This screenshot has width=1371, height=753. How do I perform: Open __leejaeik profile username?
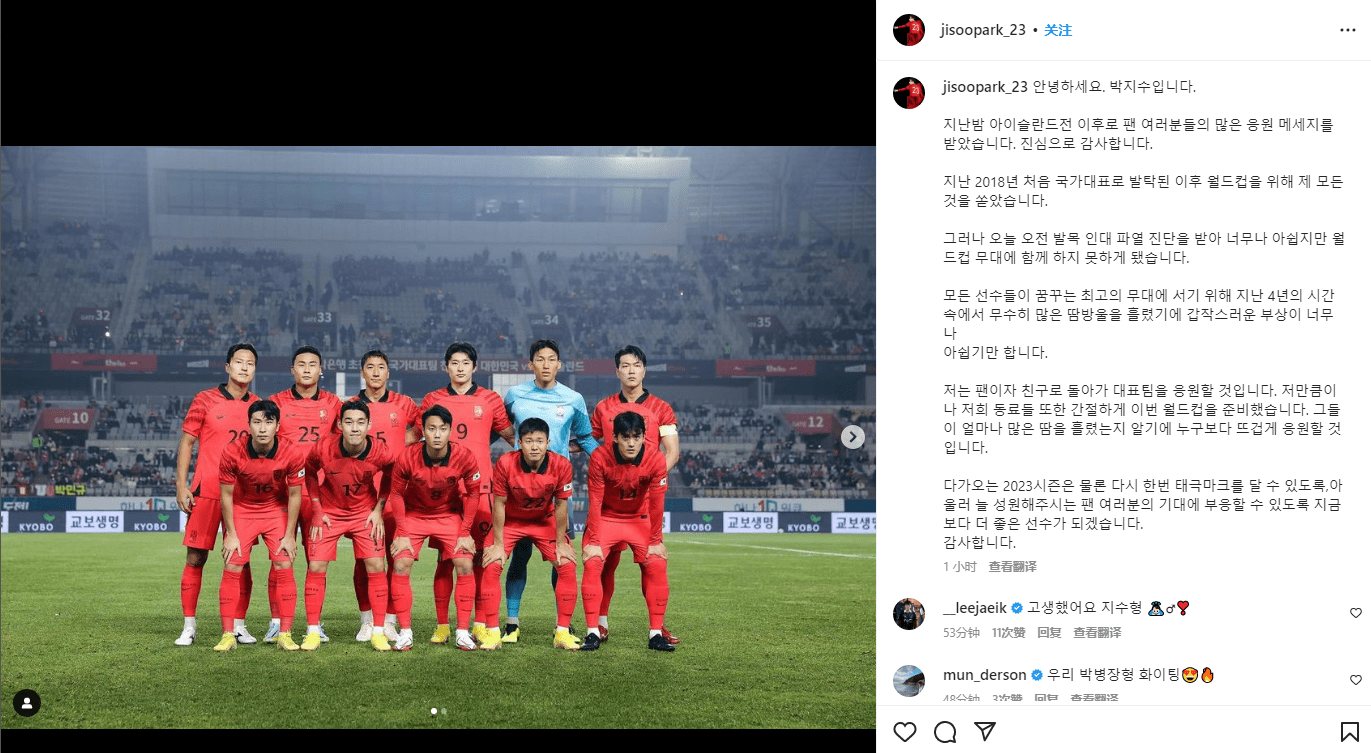[x=976, y=607]
